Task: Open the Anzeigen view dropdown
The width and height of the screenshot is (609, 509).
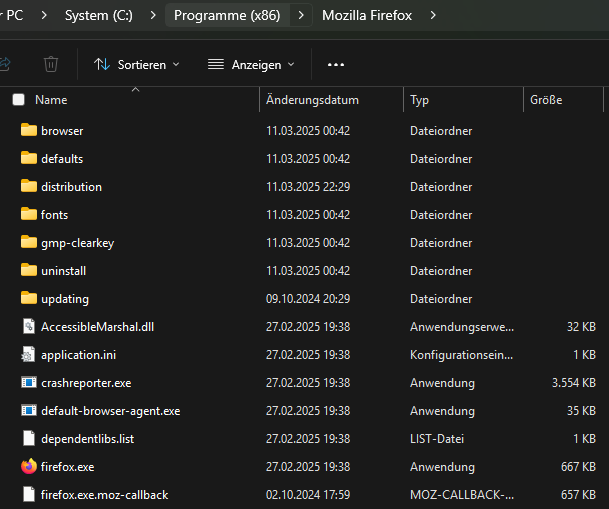Action: click(251, 64)
